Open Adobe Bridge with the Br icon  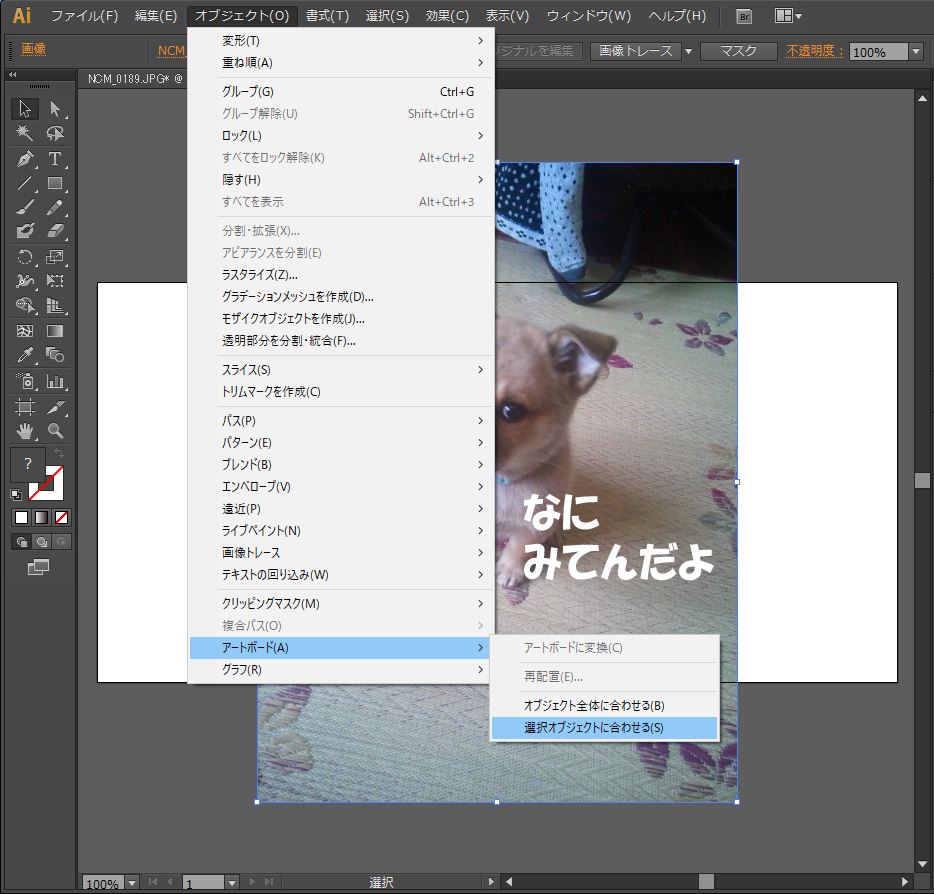tap(743, 16)
